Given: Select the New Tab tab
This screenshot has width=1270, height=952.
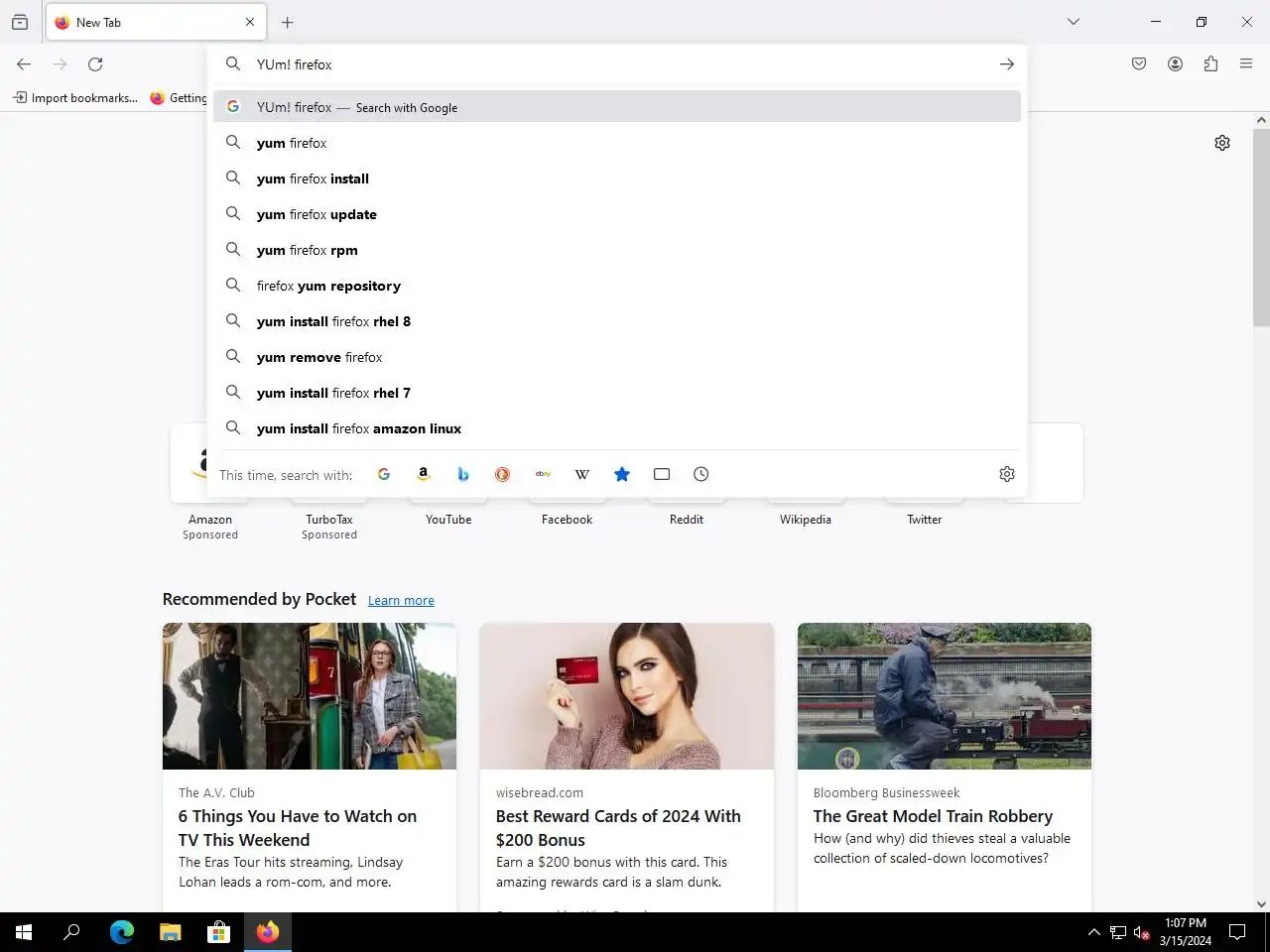Looking at the screenshot, I should click(x=156, y=22).
